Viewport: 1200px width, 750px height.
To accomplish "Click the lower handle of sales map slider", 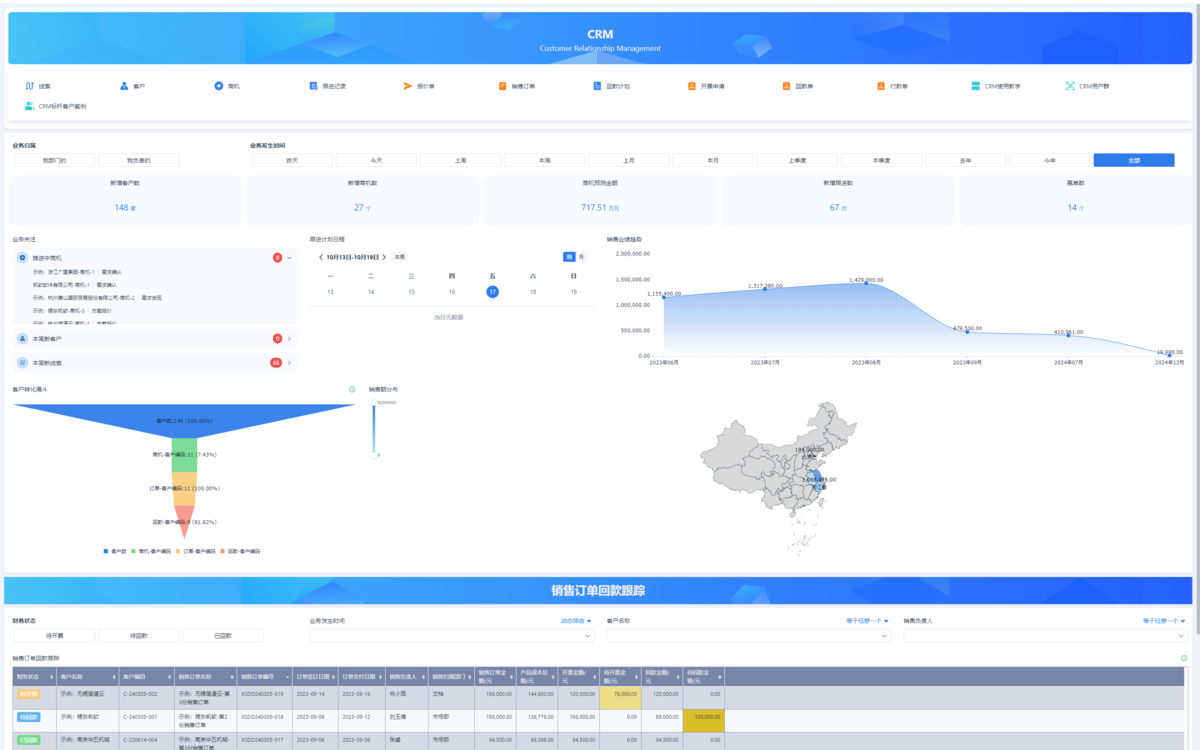I will pyautogui.click(x=375, y=455).
